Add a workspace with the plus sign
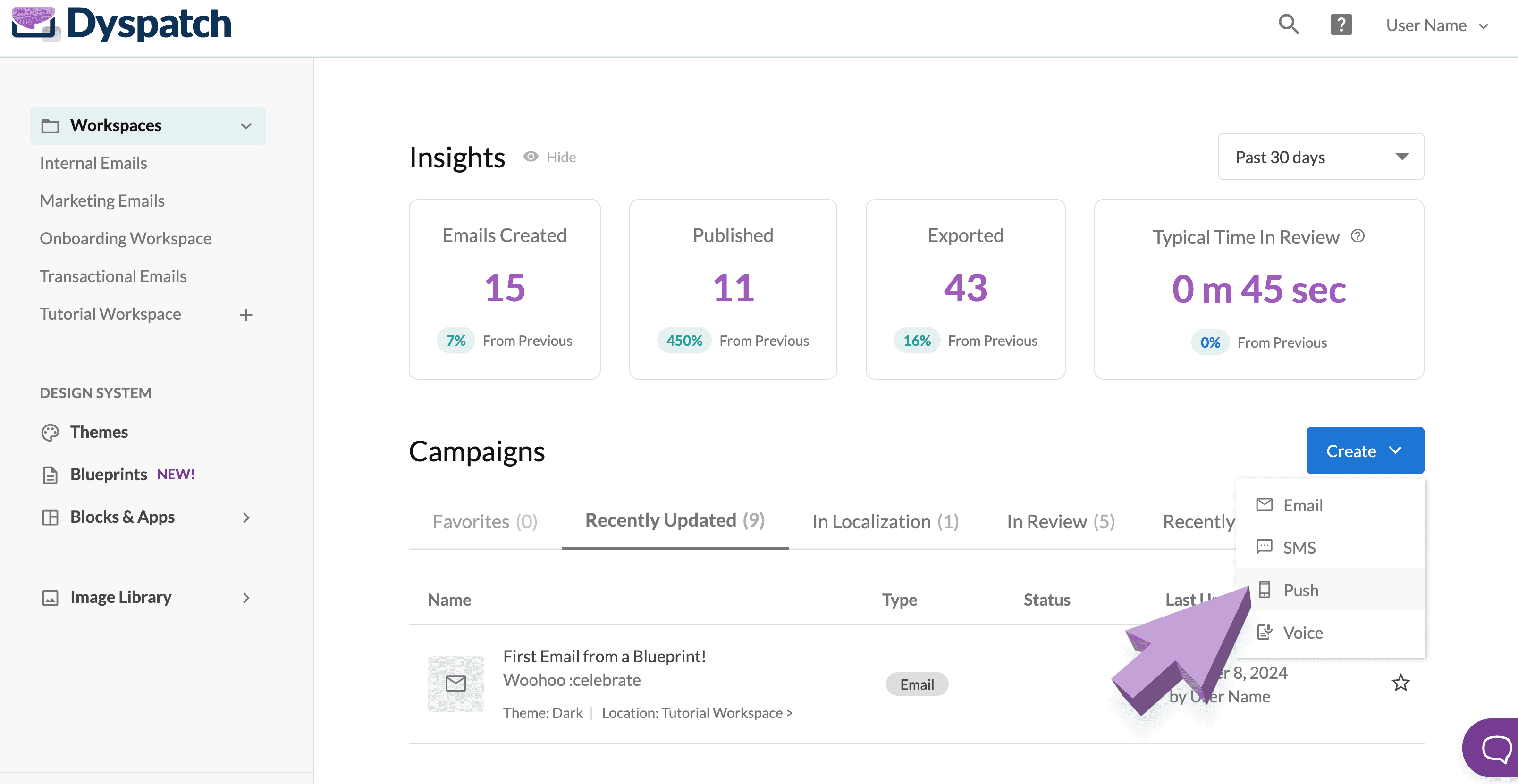Image resolution: width=1518 pixels, height=784 pixels. [x=246, y=314]
